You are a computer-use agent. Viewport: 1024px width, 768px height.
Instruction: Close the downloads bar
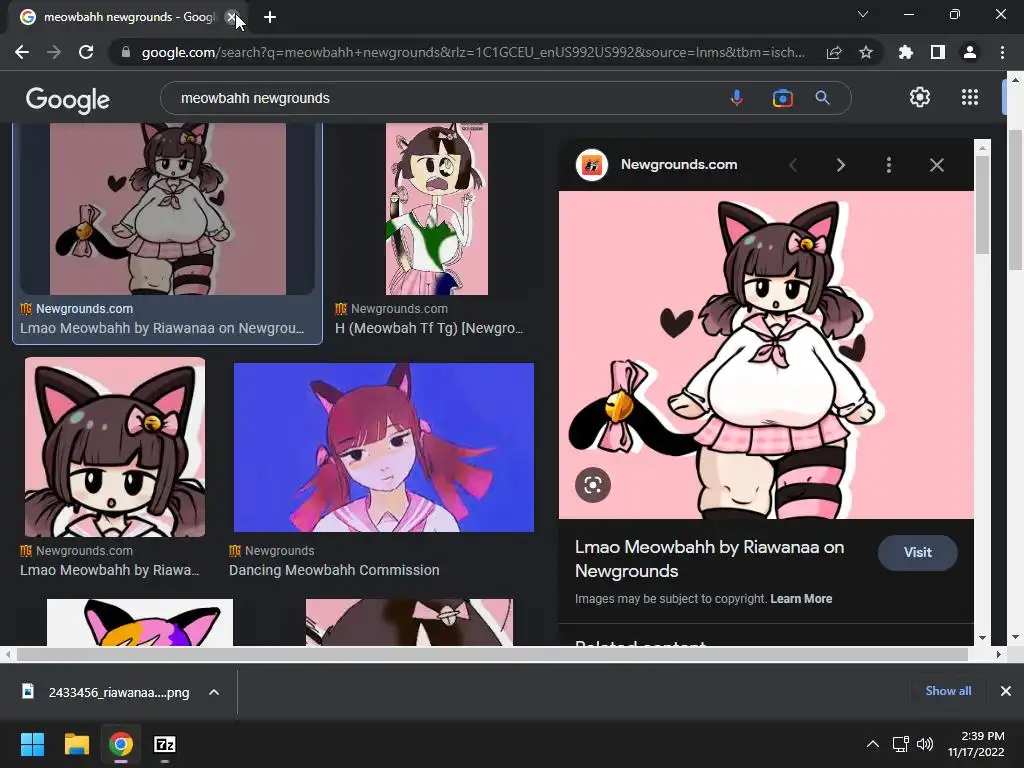[1006, 691]
